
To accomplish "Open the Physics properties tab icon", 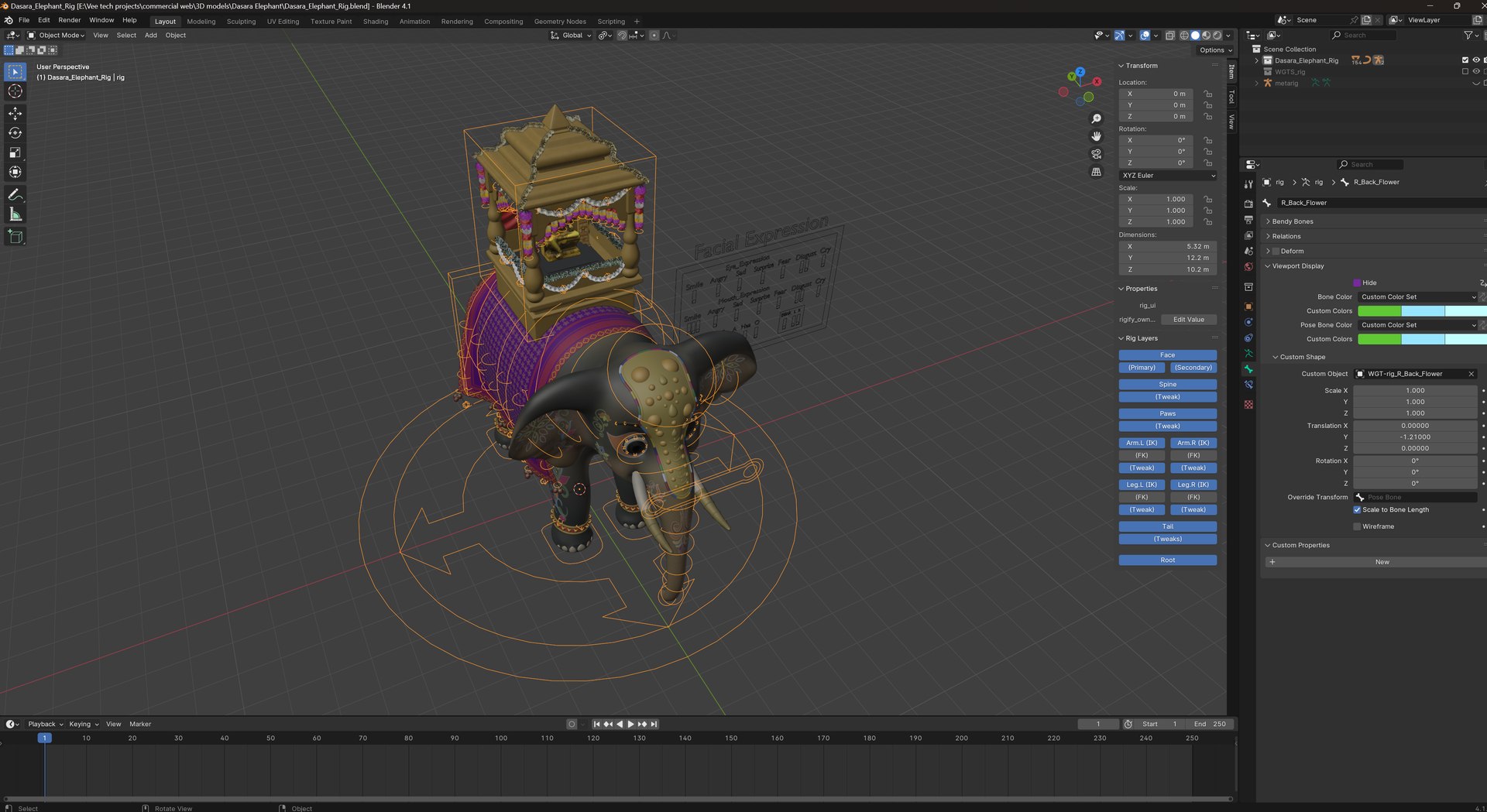I will pyautogui.click(x=1248, y=322).
